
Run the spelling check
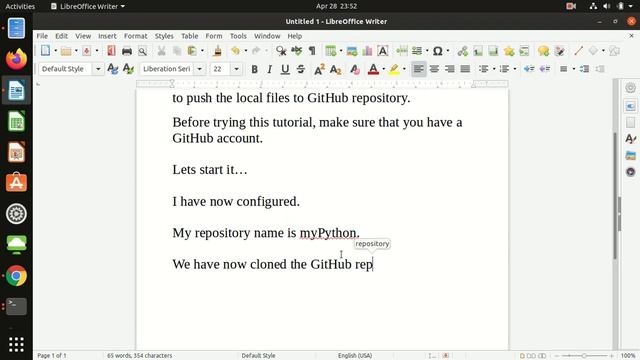[x=297, y=51]
